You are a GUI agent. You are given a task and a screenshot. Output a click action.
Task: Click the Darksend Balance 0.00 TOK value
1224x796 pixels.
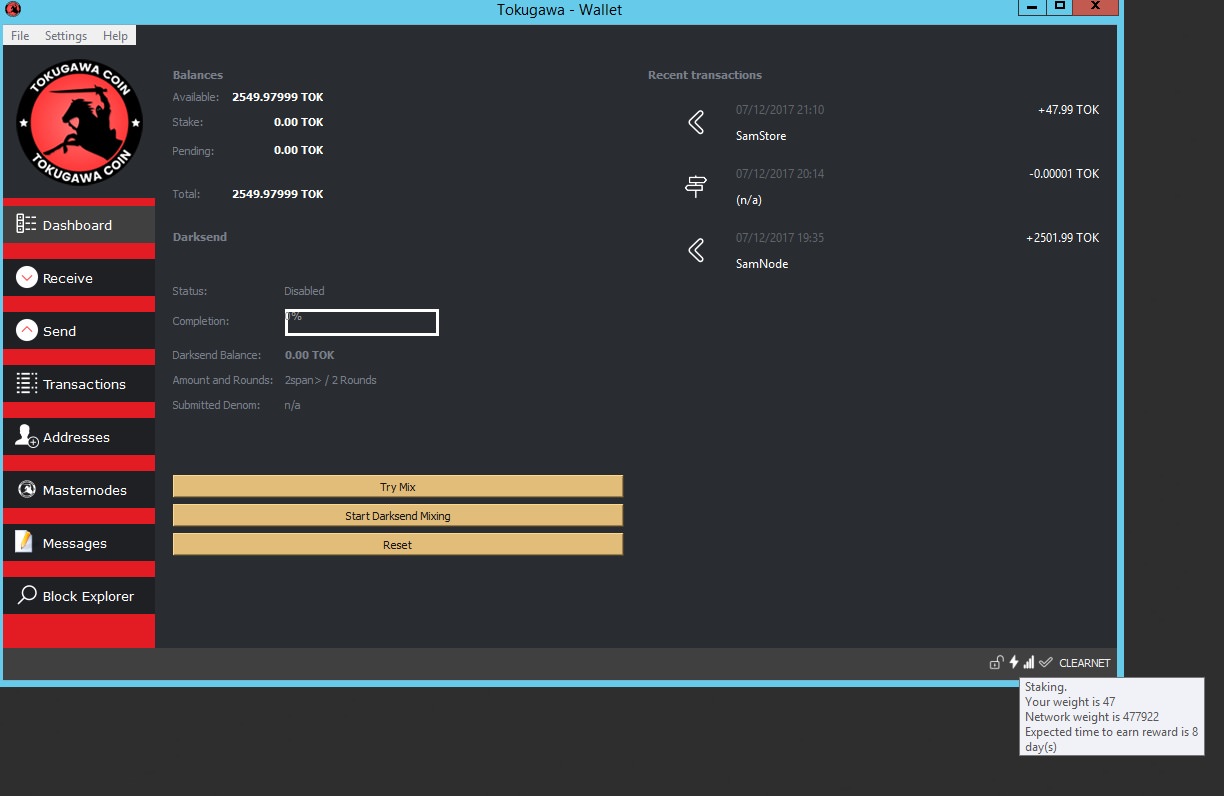pyautogui.click(x=310, y=355)
